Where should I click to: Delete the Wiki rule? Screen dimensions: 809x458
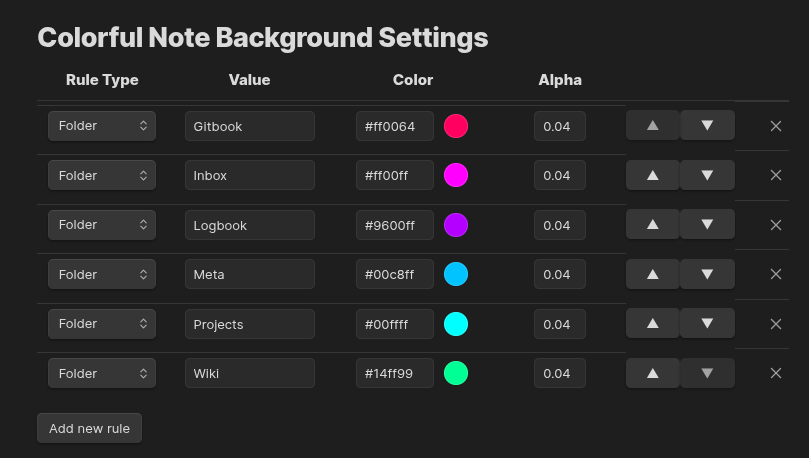[x=775, y=373]
